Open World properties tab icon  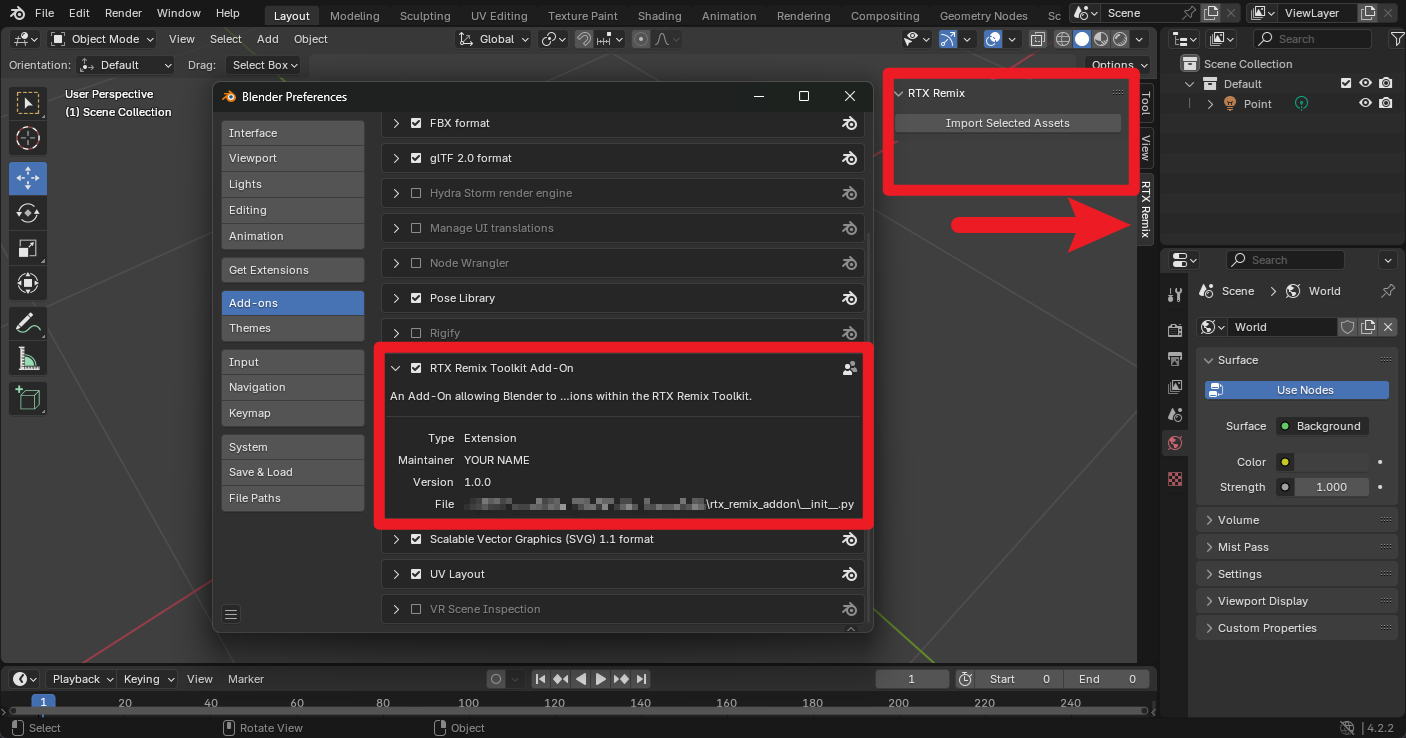1175,443
